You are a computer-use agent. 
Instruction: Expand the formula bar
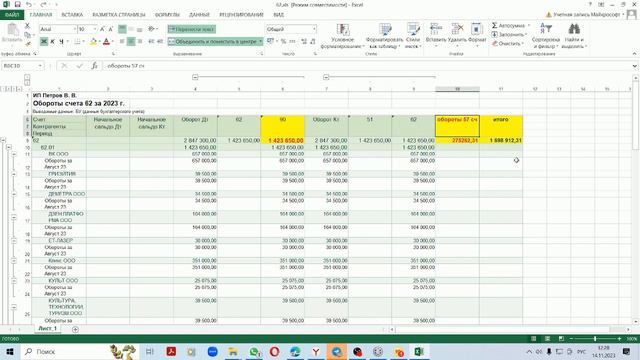point(634,65)
